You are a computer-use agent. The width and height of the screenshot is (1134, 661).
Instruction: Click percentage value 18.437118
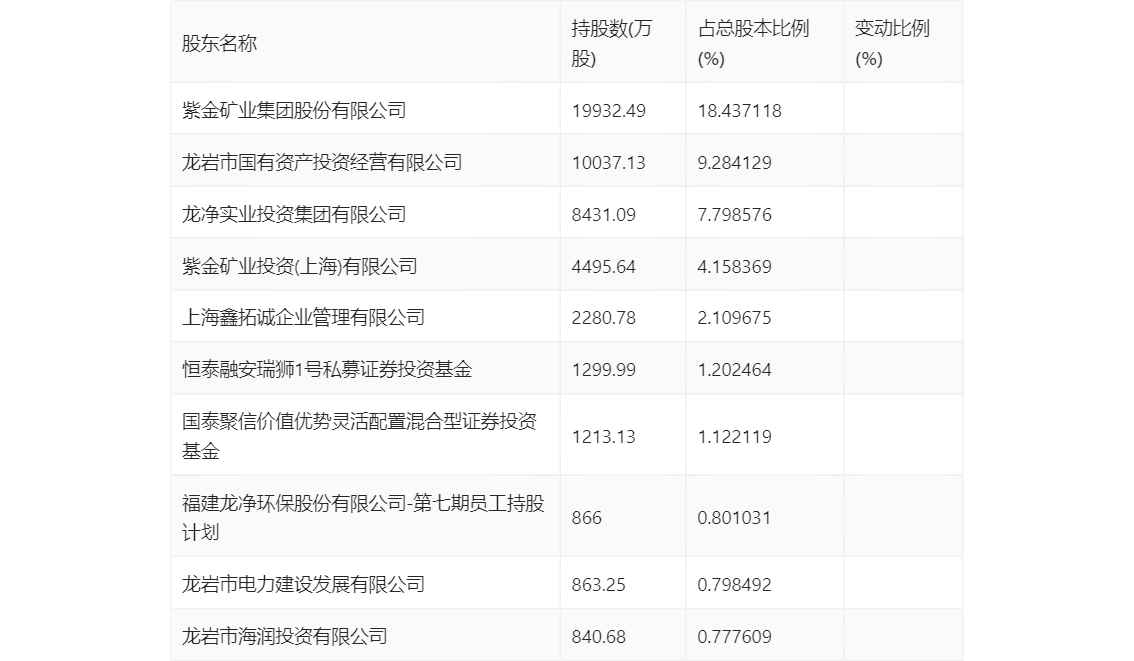point(739,111)
